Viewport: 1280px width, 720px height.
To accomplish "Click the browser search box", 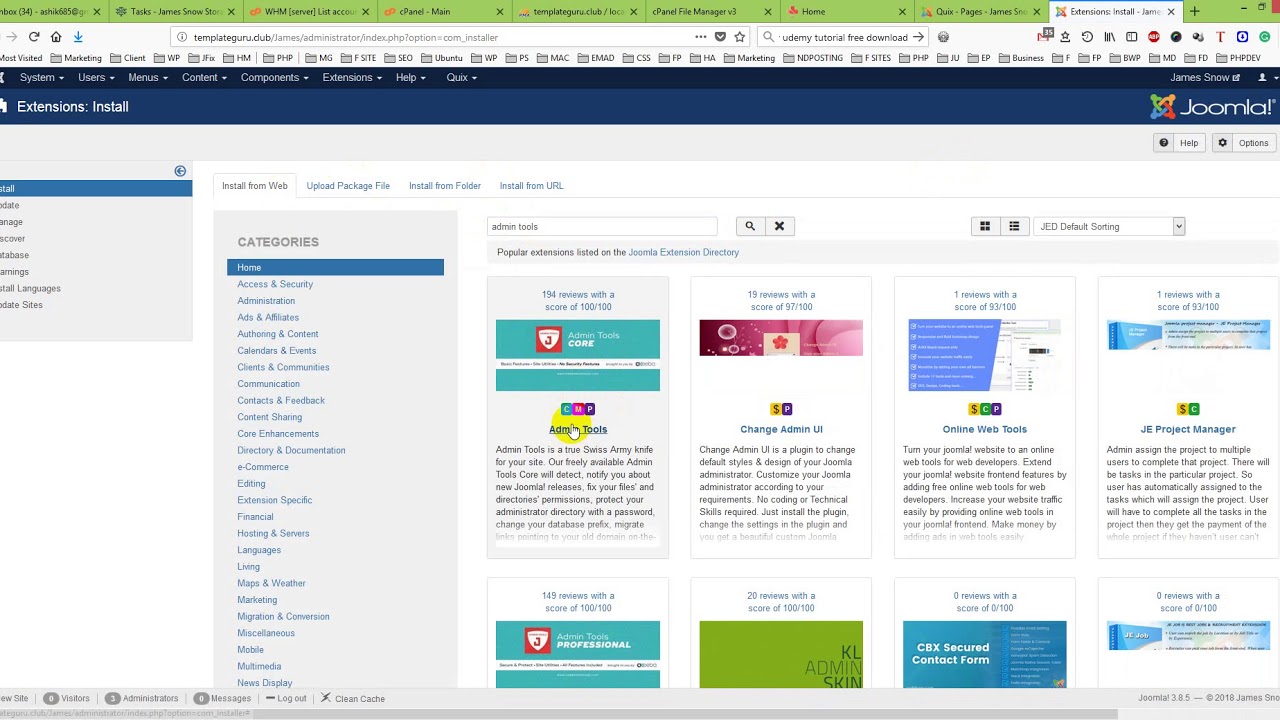I will (x=845, y=37).
